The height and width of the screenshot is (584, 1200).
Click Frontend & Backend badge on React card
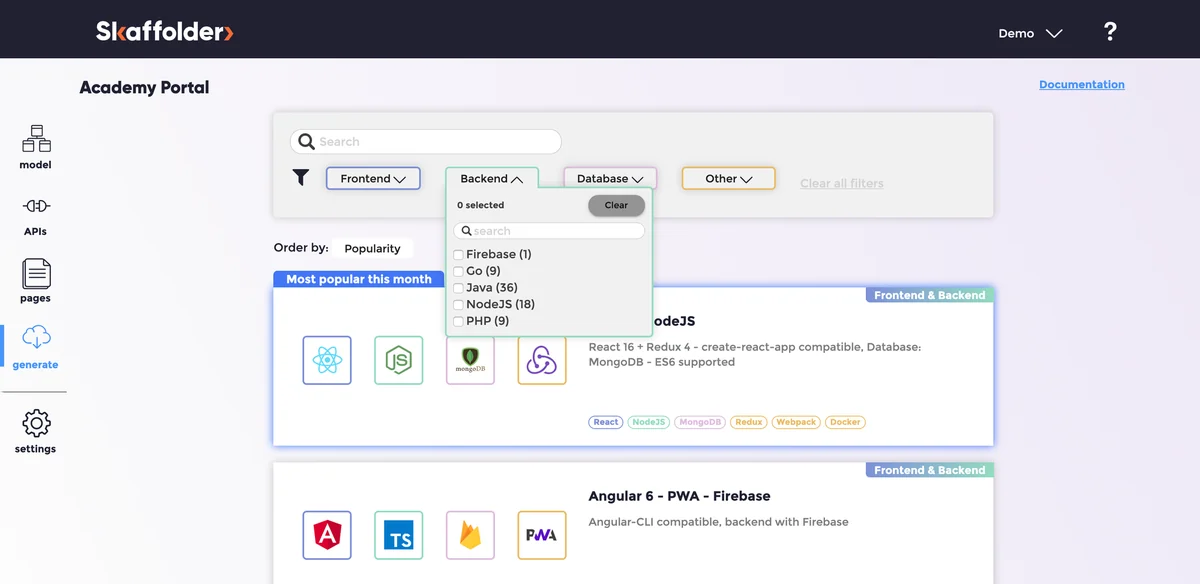pyautogui.click(x=930, y=295)
